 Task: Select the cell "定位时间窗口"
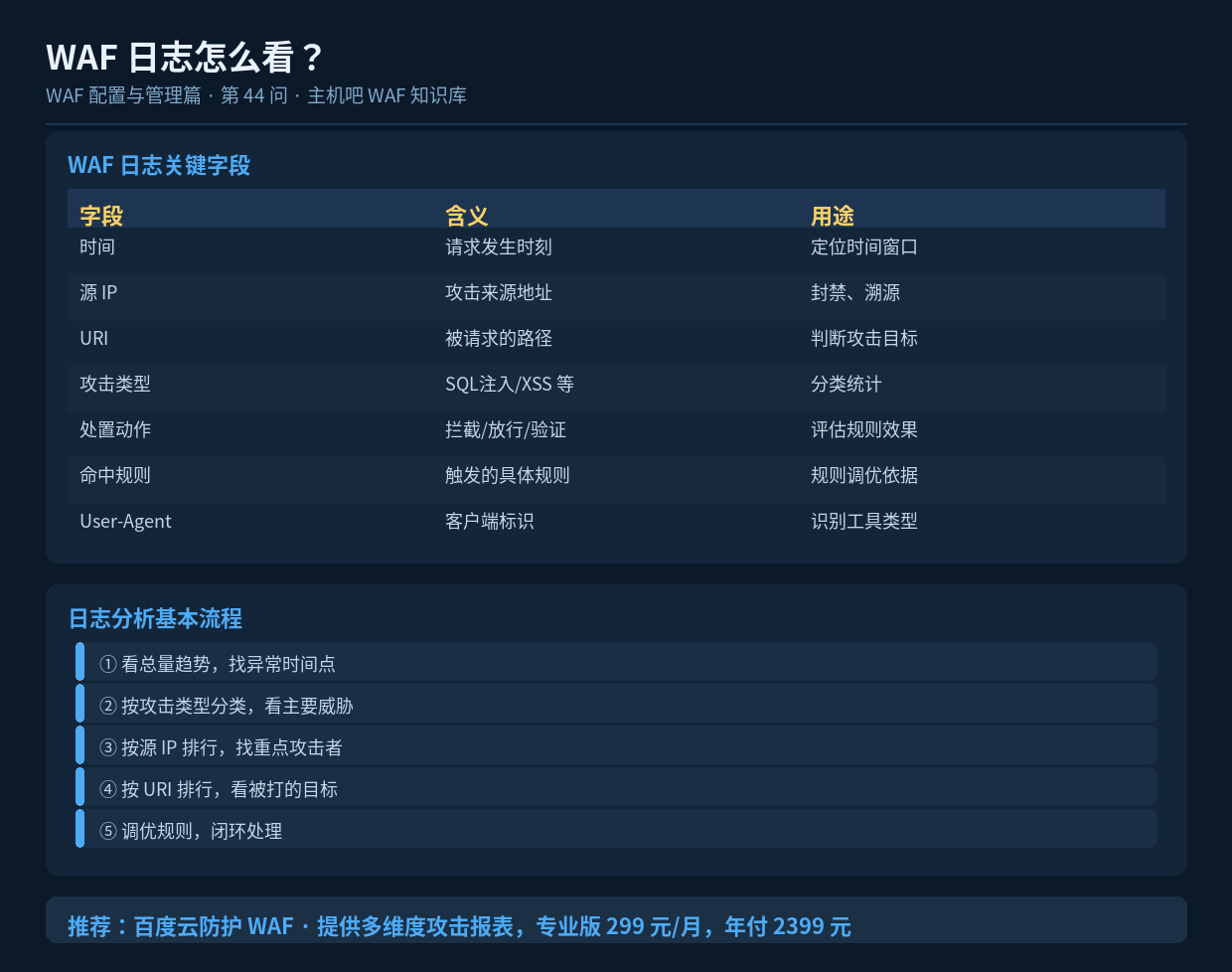pos(864,246)
